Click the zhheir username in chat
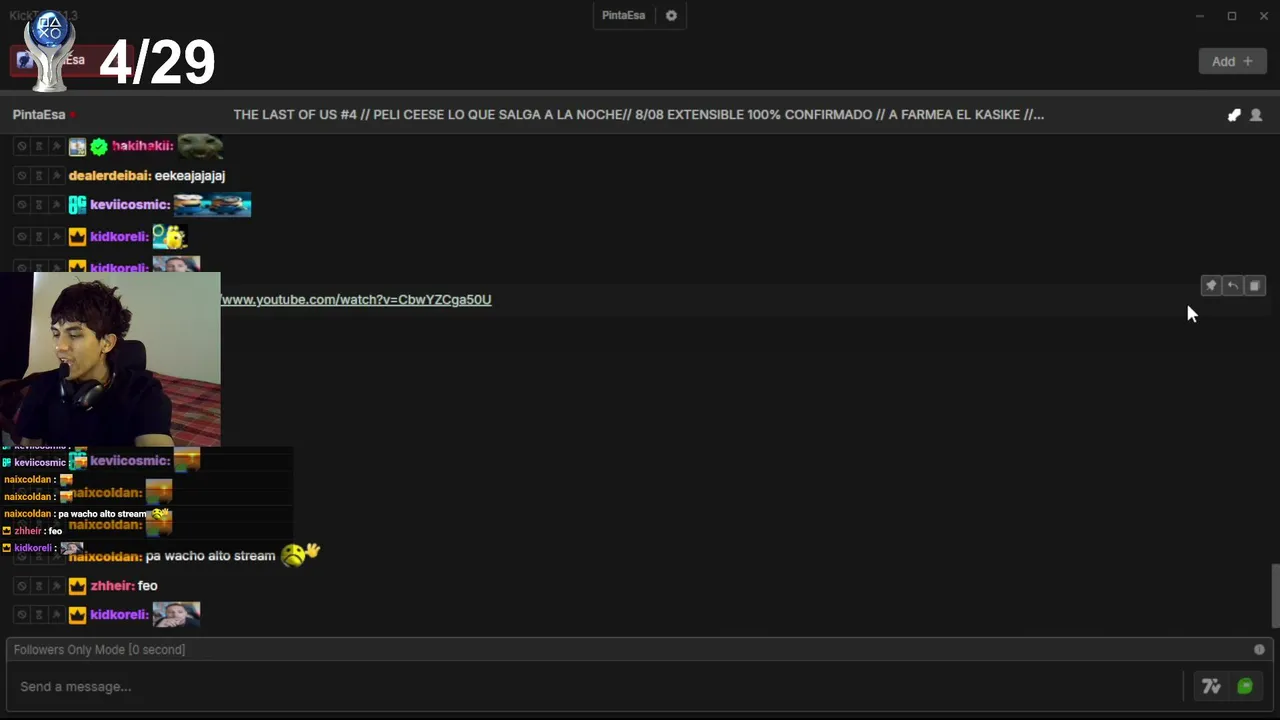The height and width of the screenshot is (720, 1280). click(x=112, y=586)
